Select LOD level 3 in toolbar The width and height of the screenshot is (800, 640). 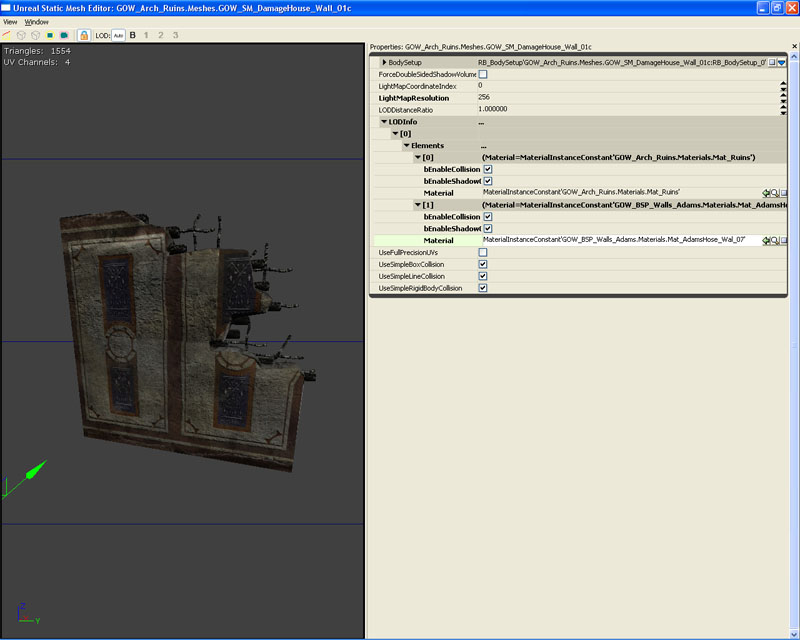click(176, 35)
